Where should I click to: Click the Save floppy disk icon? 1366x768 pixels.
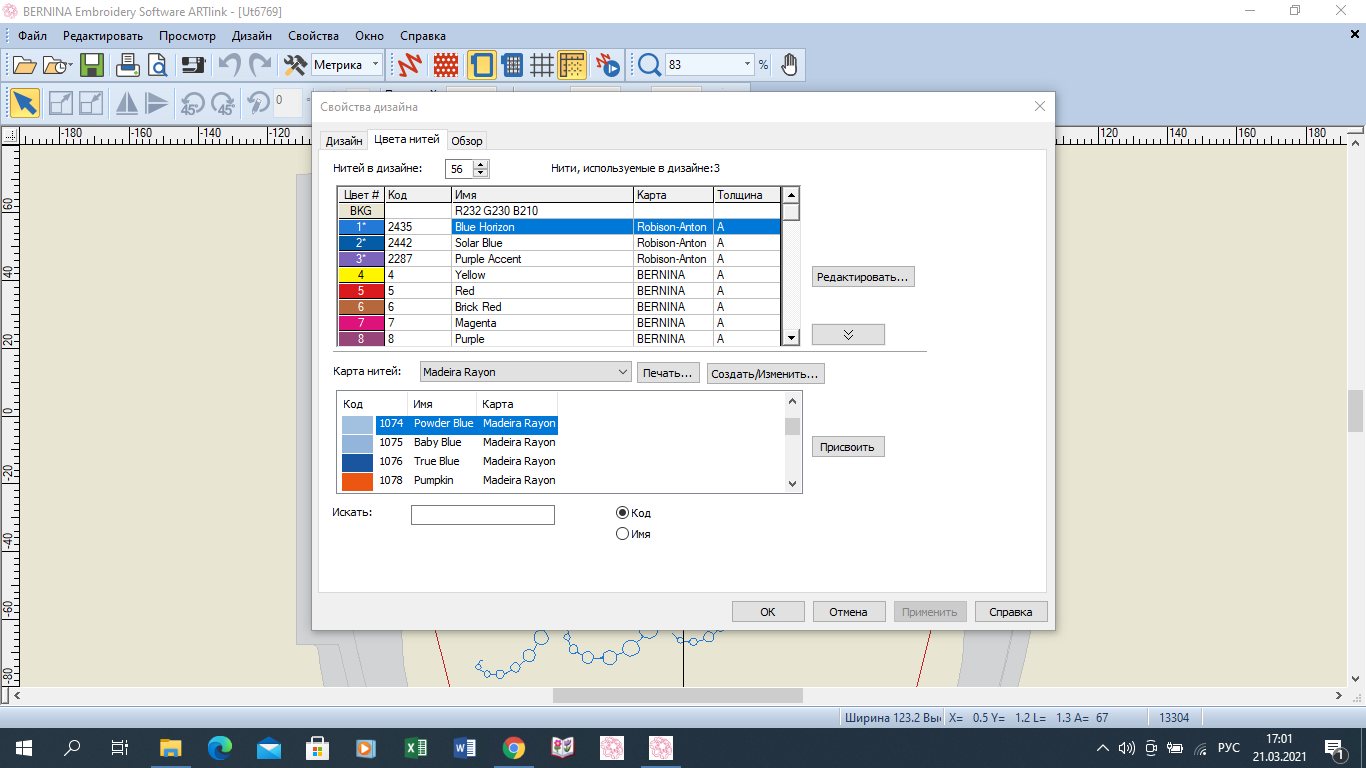92,65
